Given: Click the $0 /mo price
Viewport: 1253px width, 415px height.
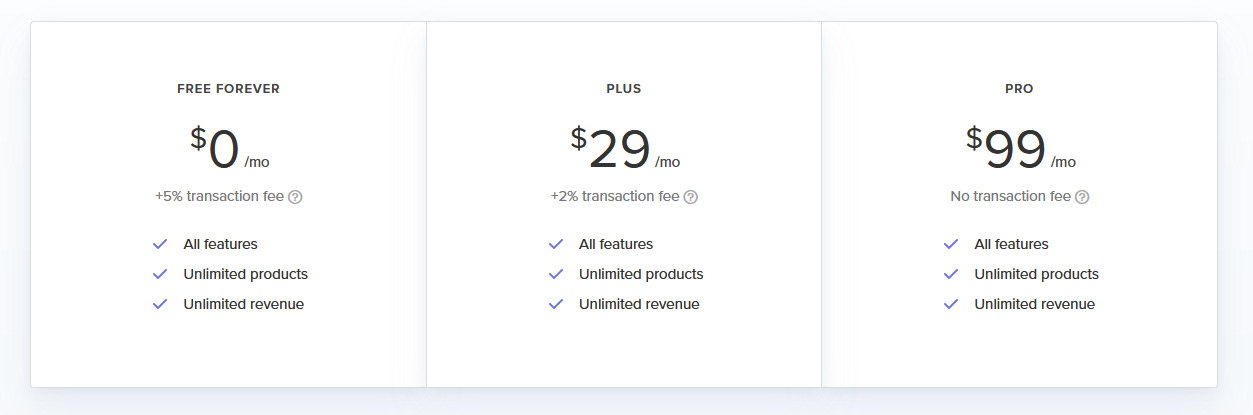Looking at the screenshot, I should tap(229, 150).
